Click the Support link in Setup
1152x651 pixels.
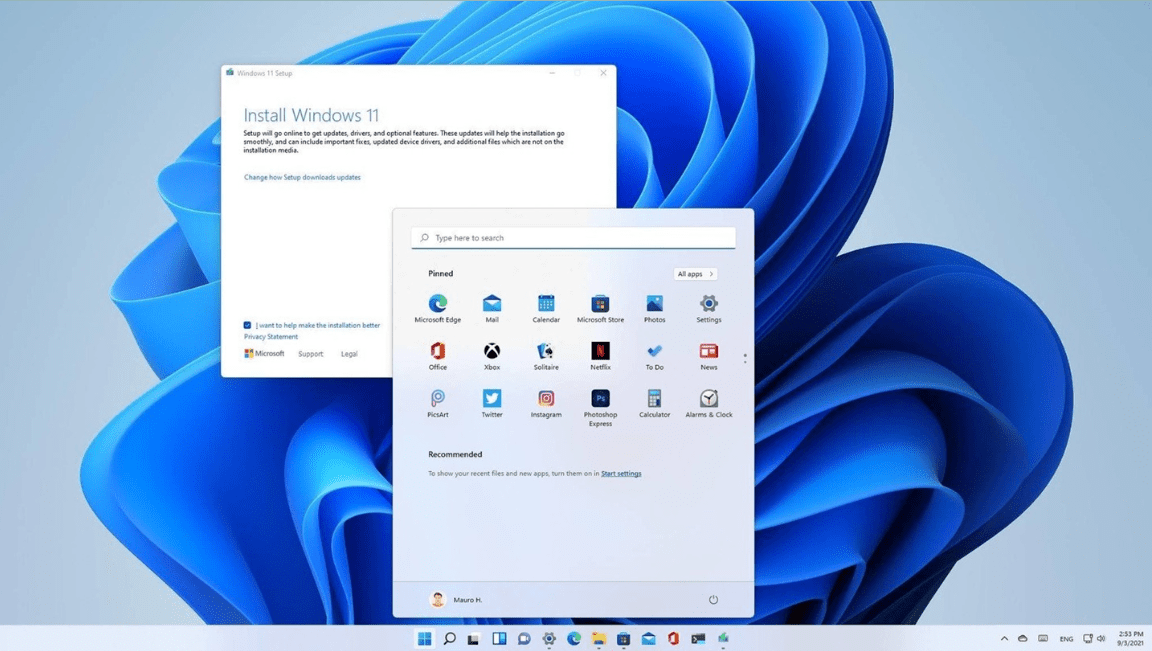click(x=311, y=354)
